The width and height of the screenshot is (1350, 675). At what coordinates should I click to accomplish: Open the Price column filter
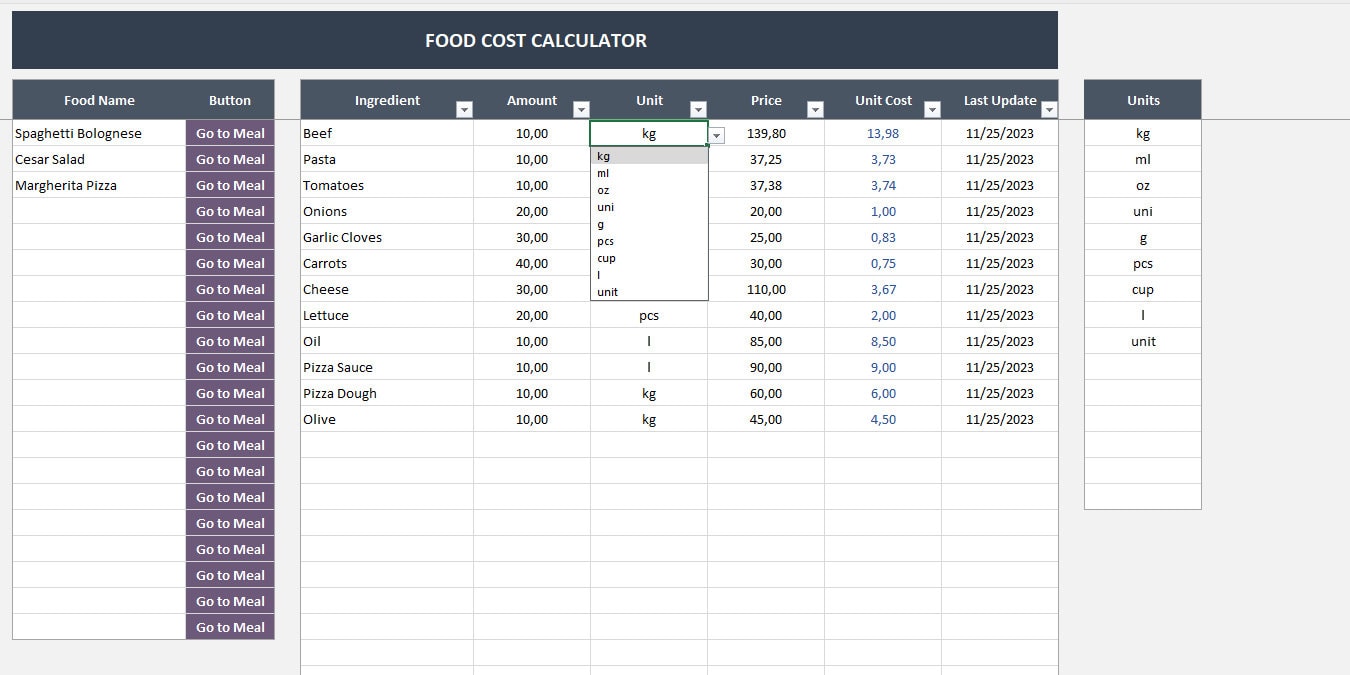815,106
